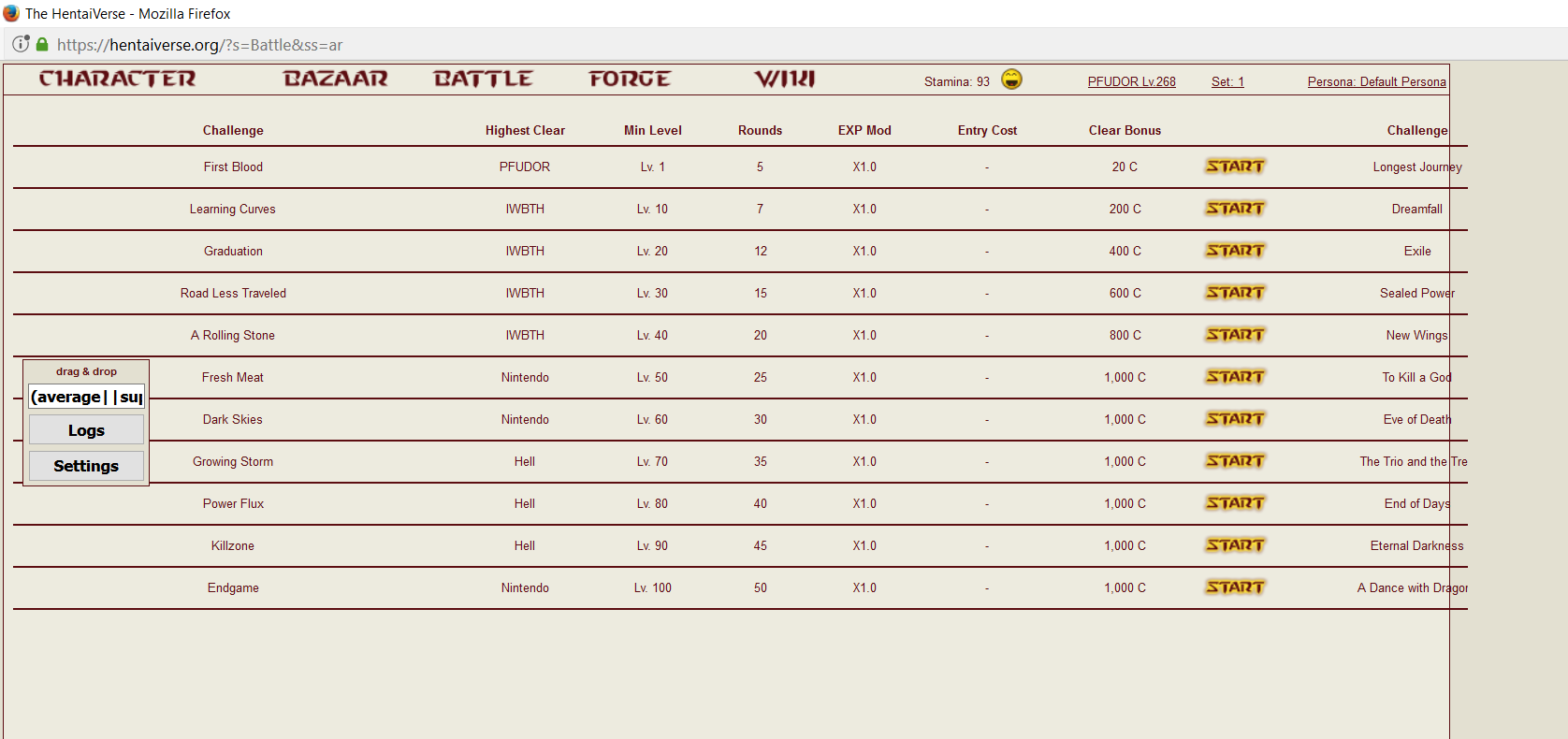
Task: Click the Killzone challenge name
Action: click(x=233, y=545)
